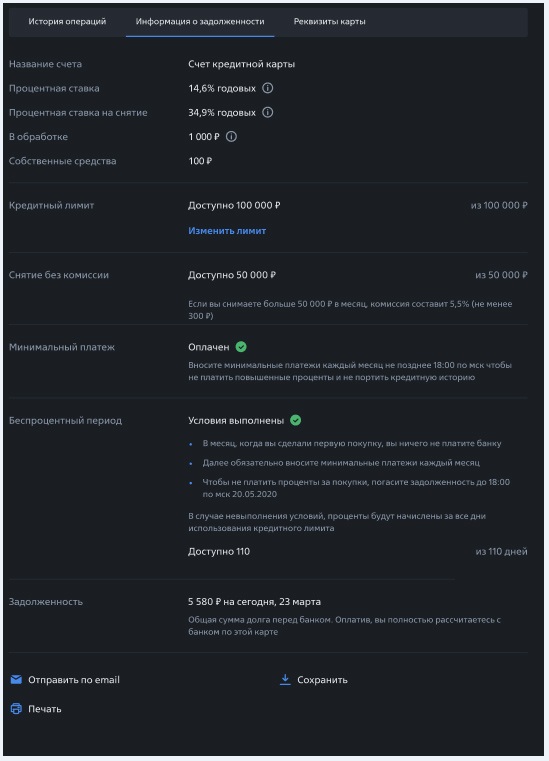Open info icon next to 34,9% годовых
The height and width of the screenshot is (761, 549).
(x=267, y=112)
